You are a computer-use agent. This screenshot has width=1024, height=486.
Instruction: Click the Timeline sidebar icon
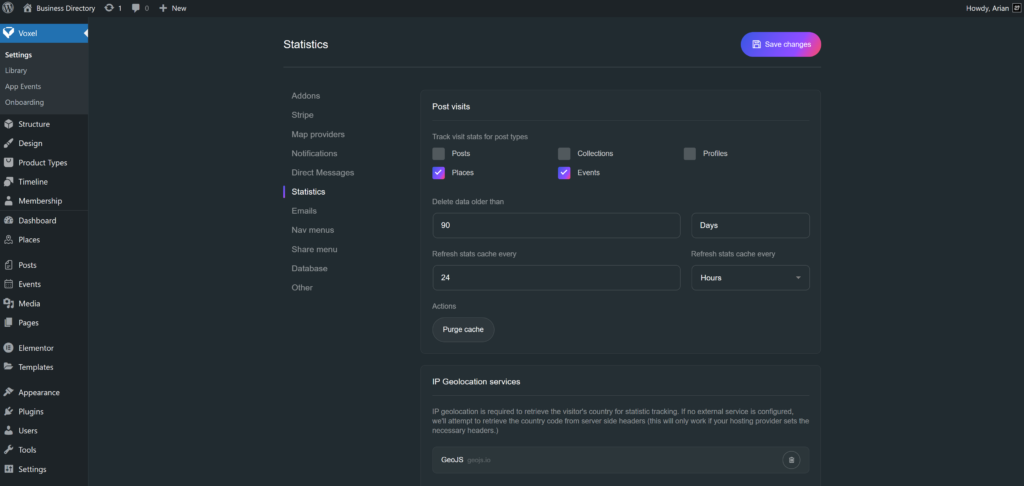click(x=9, y=182)
